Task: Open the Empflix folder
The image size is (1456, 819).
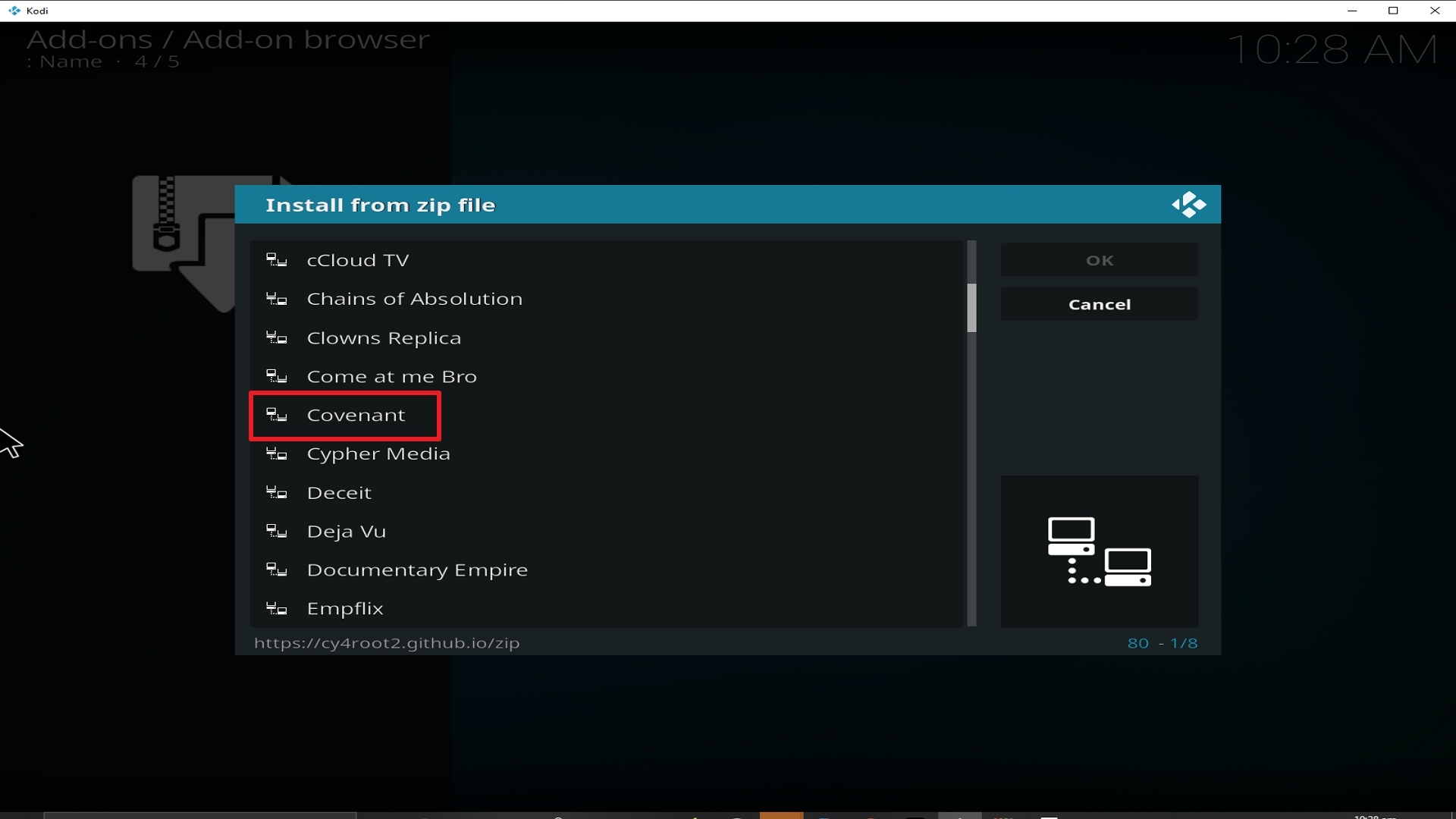Action: 607,608
